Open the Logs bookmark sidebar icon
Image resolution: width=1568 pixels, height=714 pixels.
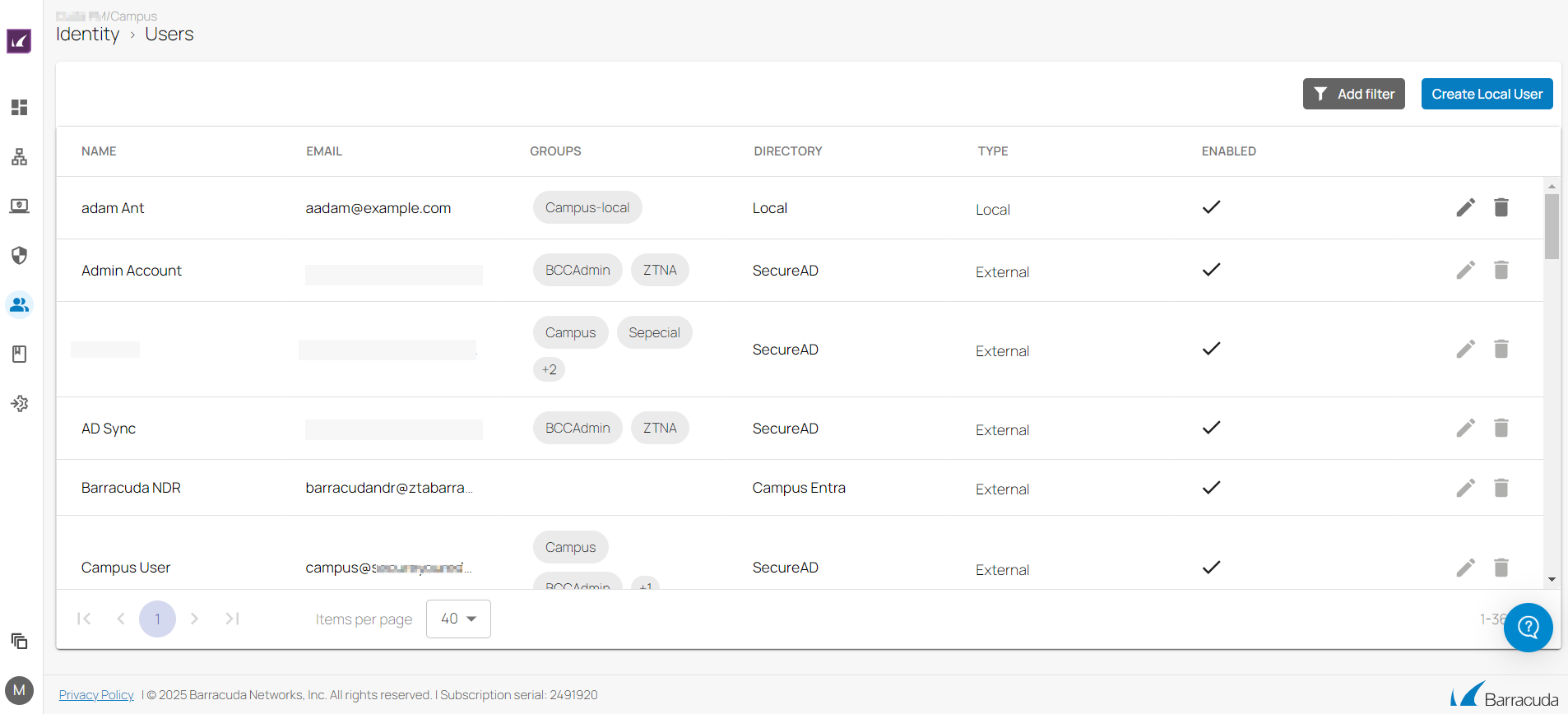click(x=19, y=354)
